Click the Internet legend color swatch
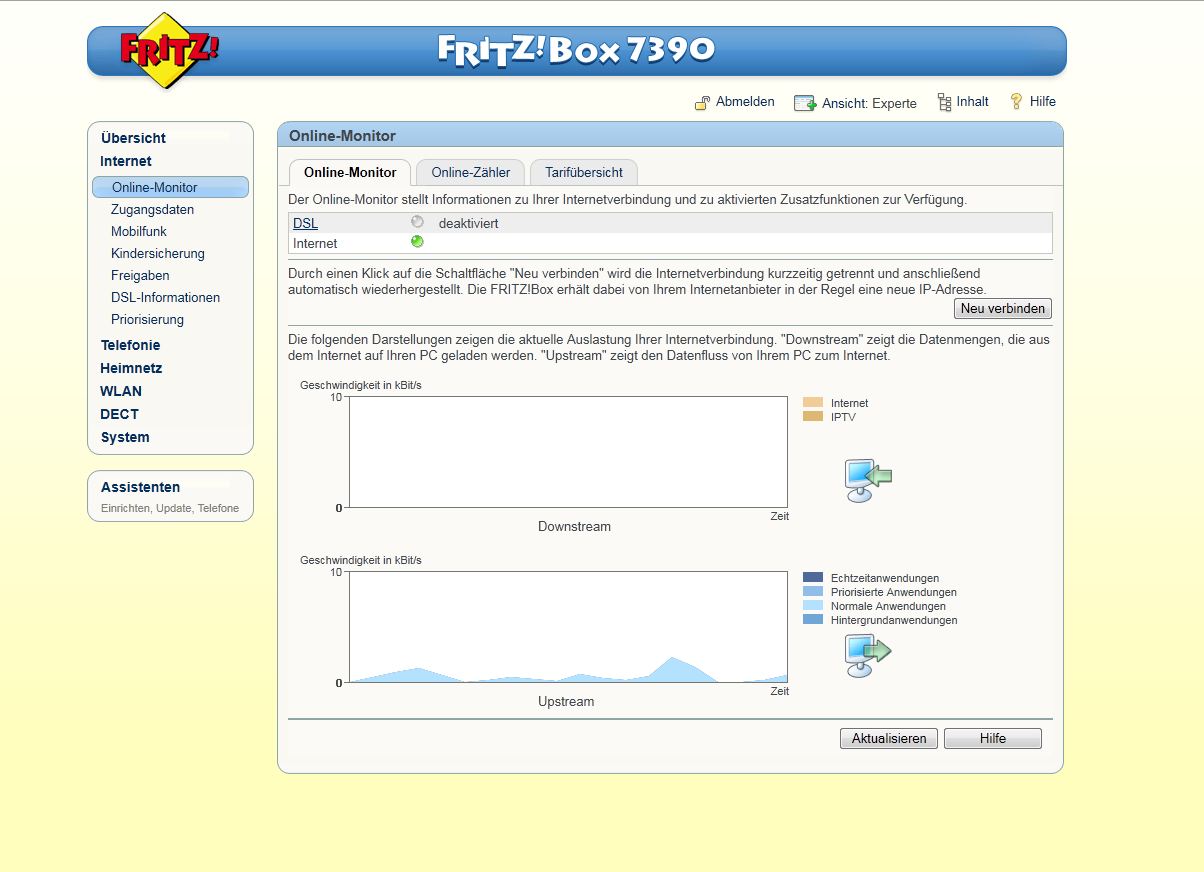This screenshot has width=1204, height=872. 813,402
